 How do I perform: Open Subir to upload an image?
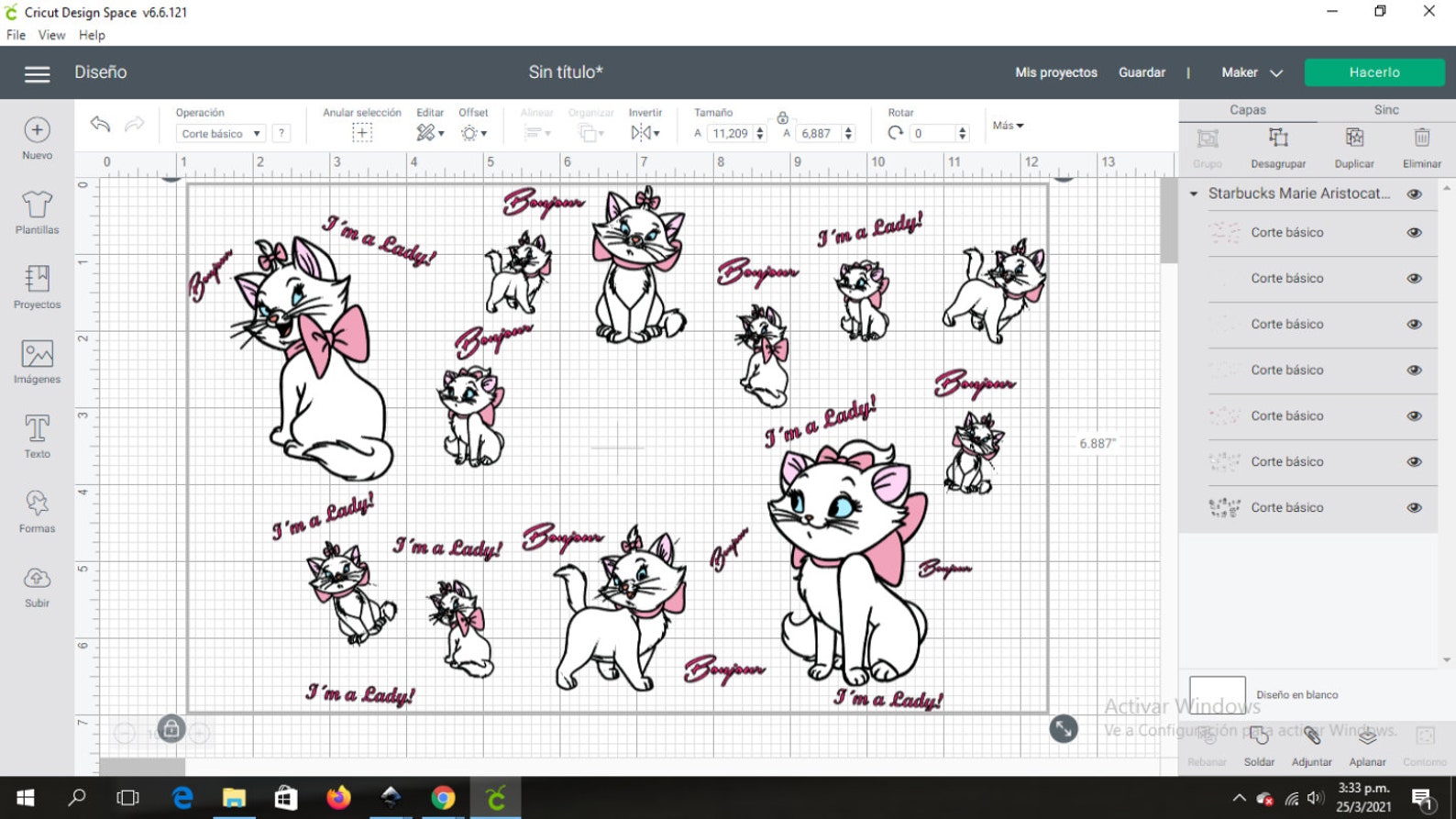point(37,586)
